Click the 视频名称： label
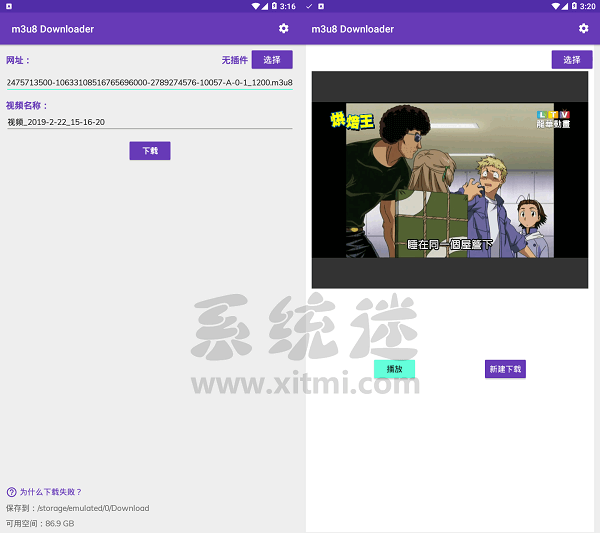The image size is (600, 533). coord(26,106)
